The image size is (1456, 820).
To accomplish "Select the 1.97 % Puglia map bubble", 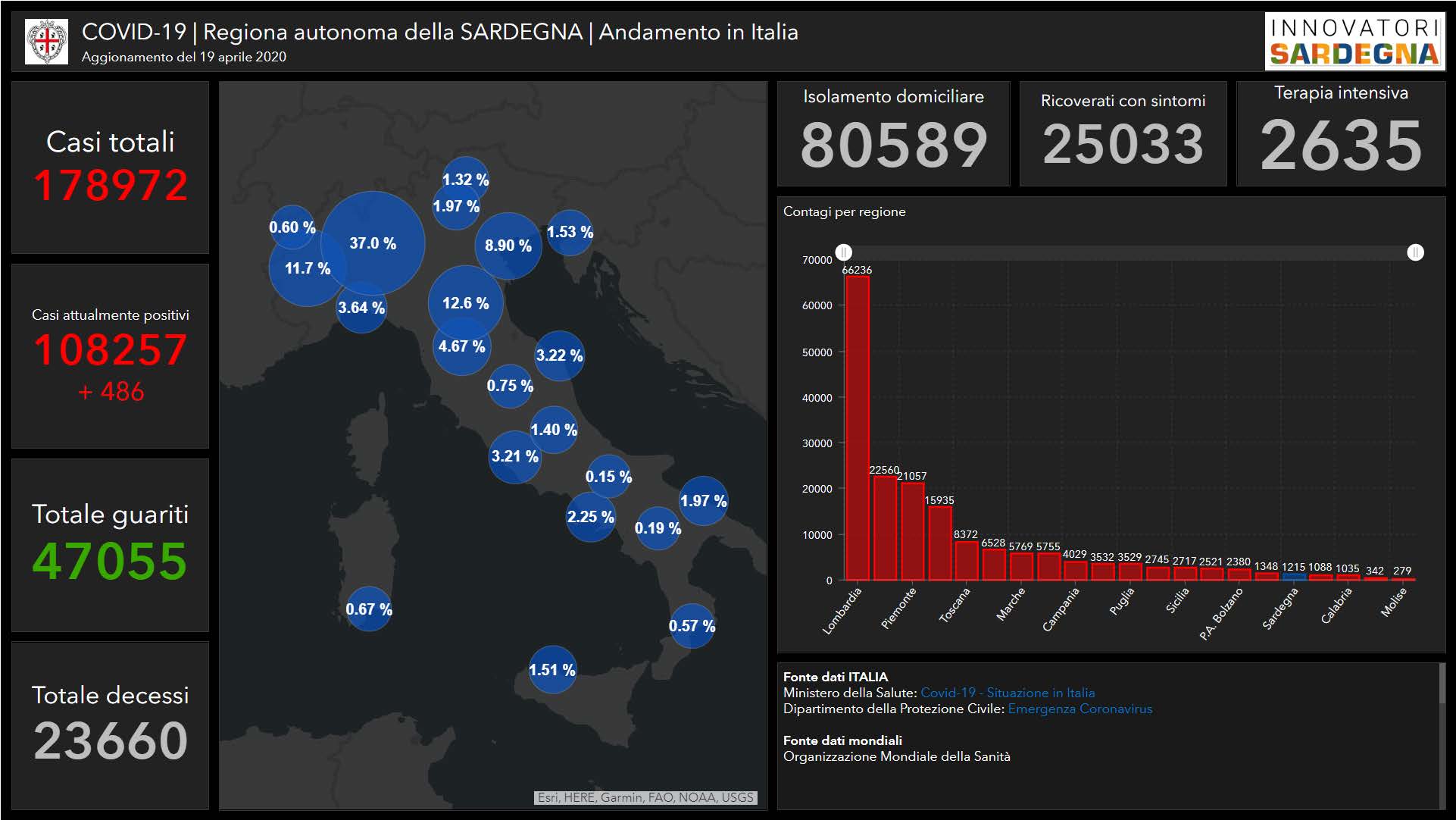I will (703, 501).
